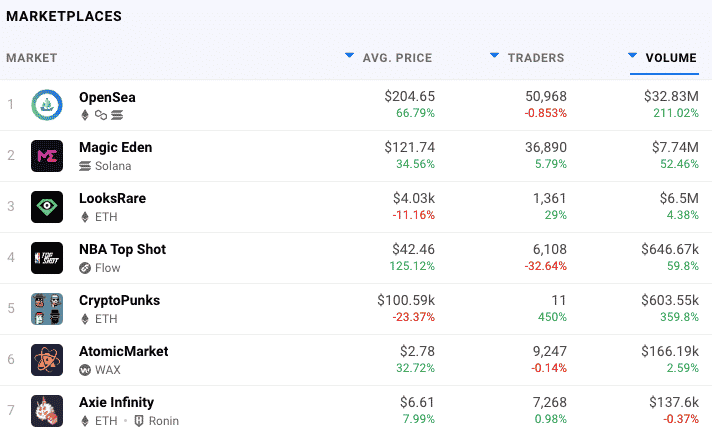Click LooksRare average price $4.03k

414,198
